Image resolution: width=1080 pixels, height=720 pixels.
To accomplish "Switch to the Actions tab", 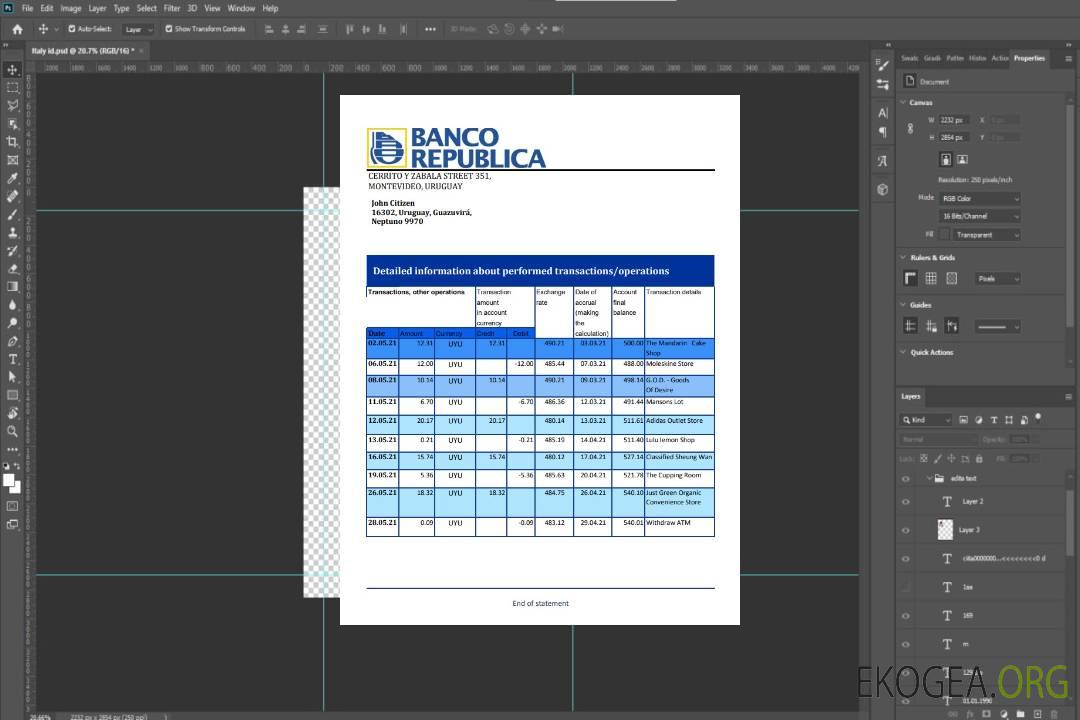I will [999, 59].
